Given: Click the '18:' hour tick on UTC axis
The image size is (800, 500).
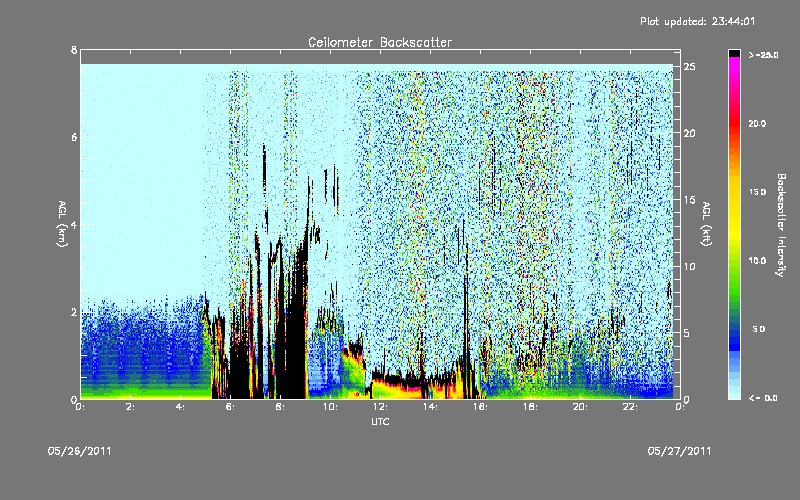Looking at the screenshot, I should (x=530, y=407).
